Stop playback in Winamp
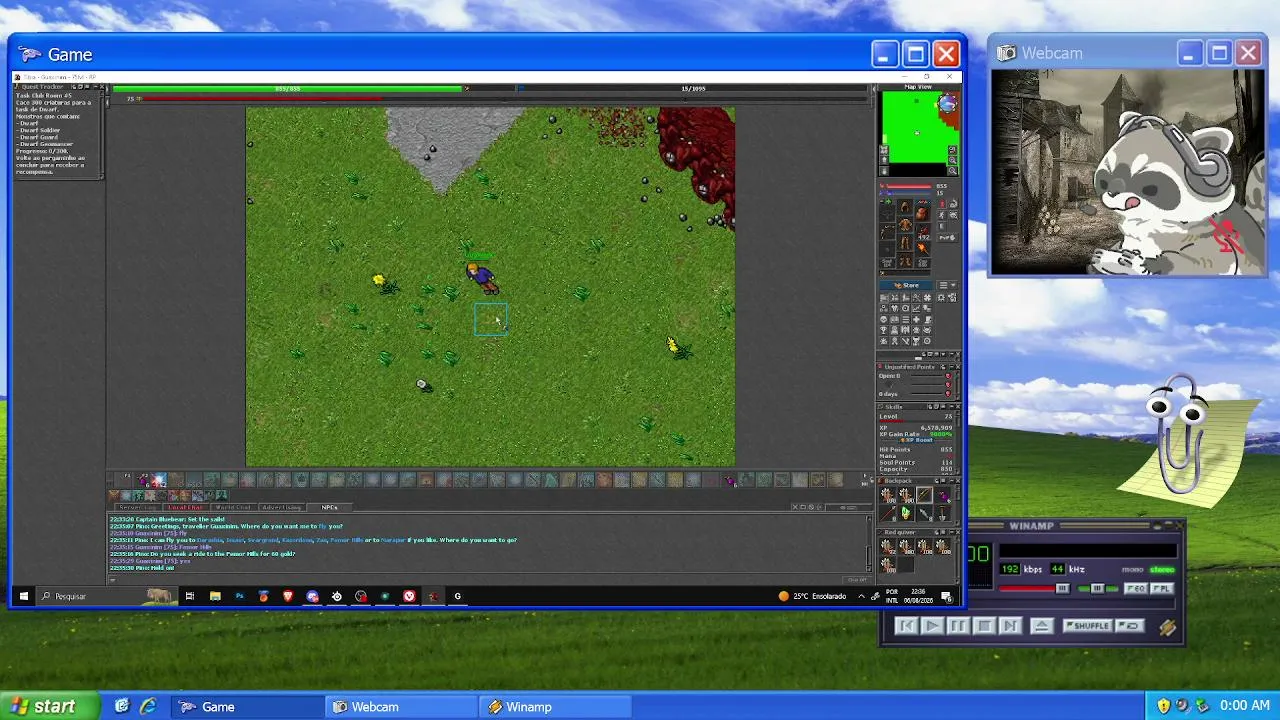 984,626
